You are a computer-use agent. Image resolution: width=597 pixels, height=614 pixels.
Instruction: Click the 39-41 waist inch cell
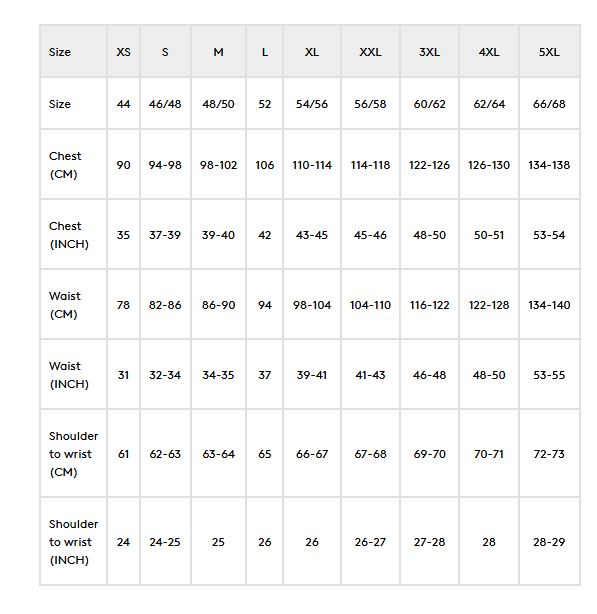tap(312, 375)
